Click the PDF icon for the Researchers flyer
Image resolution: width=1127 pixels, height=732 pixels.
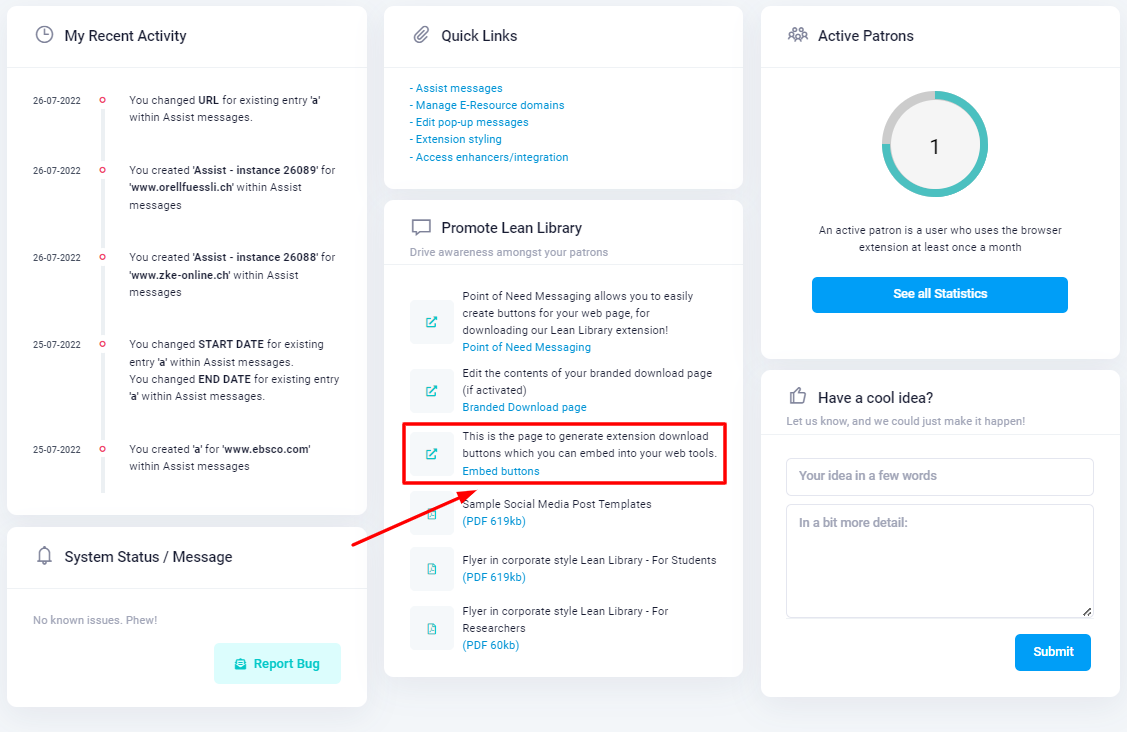(x=433, y=627)
